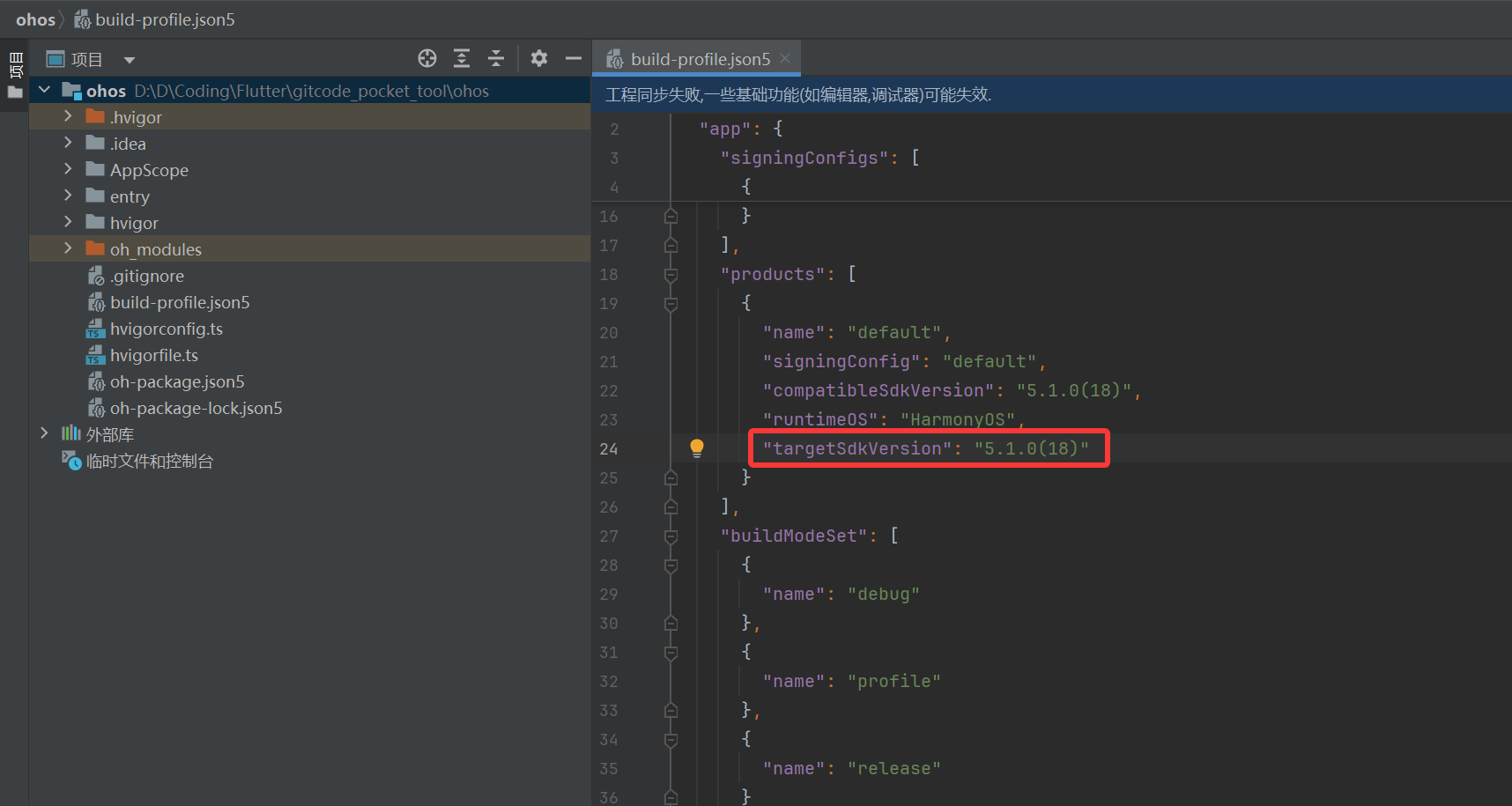
Task: Expand the .hvigor folder
Action: [x=68, y=116]
